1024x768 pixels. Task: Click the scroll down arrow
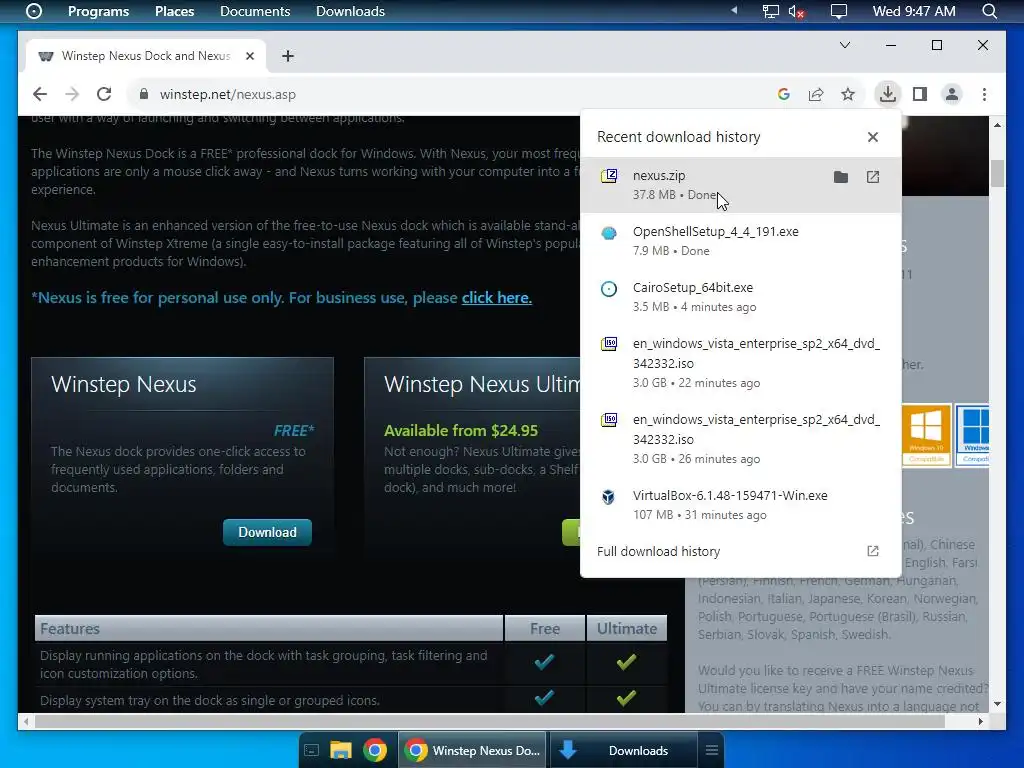click(x=997, y=704)
